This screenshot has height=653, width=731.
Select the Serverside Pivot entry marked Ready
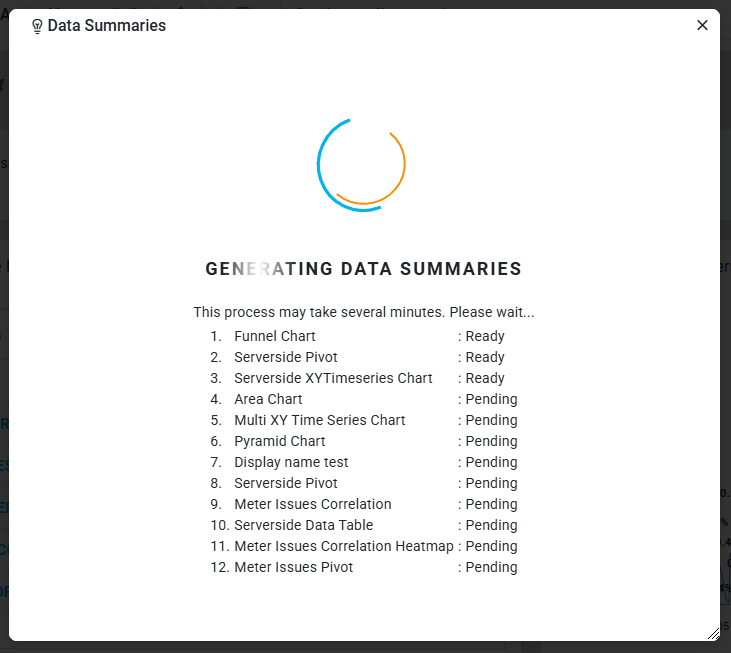(x=286, y=357)
